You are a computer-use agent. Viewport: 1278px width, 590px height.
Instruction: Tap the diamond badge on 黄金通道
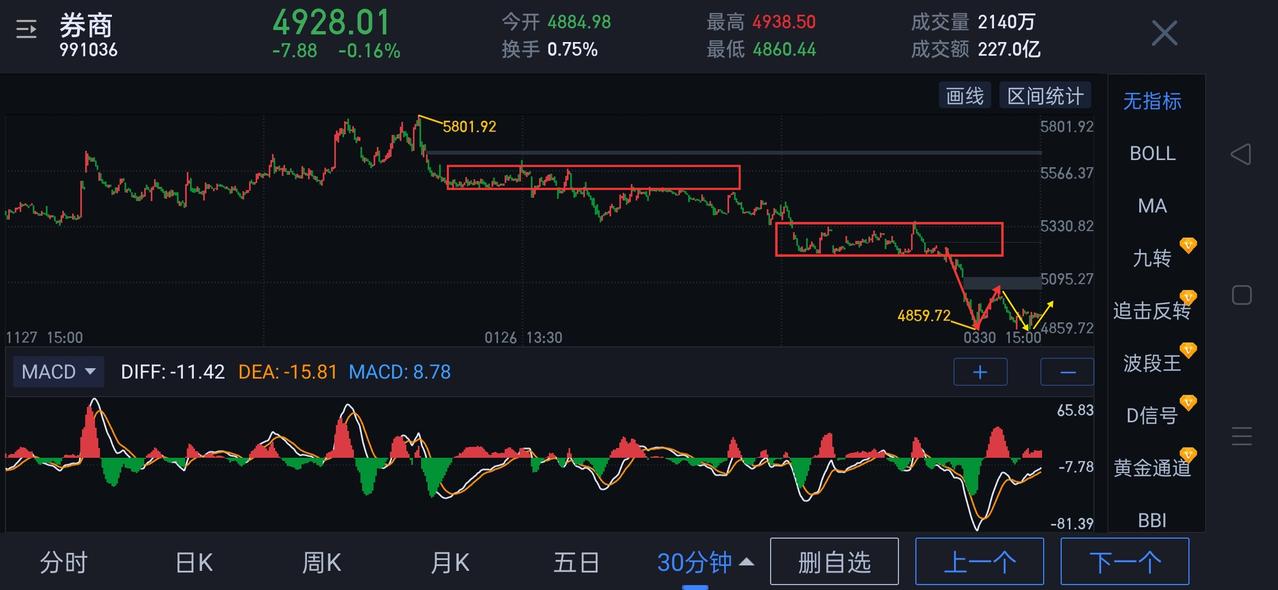click(x=1188, y=455)
